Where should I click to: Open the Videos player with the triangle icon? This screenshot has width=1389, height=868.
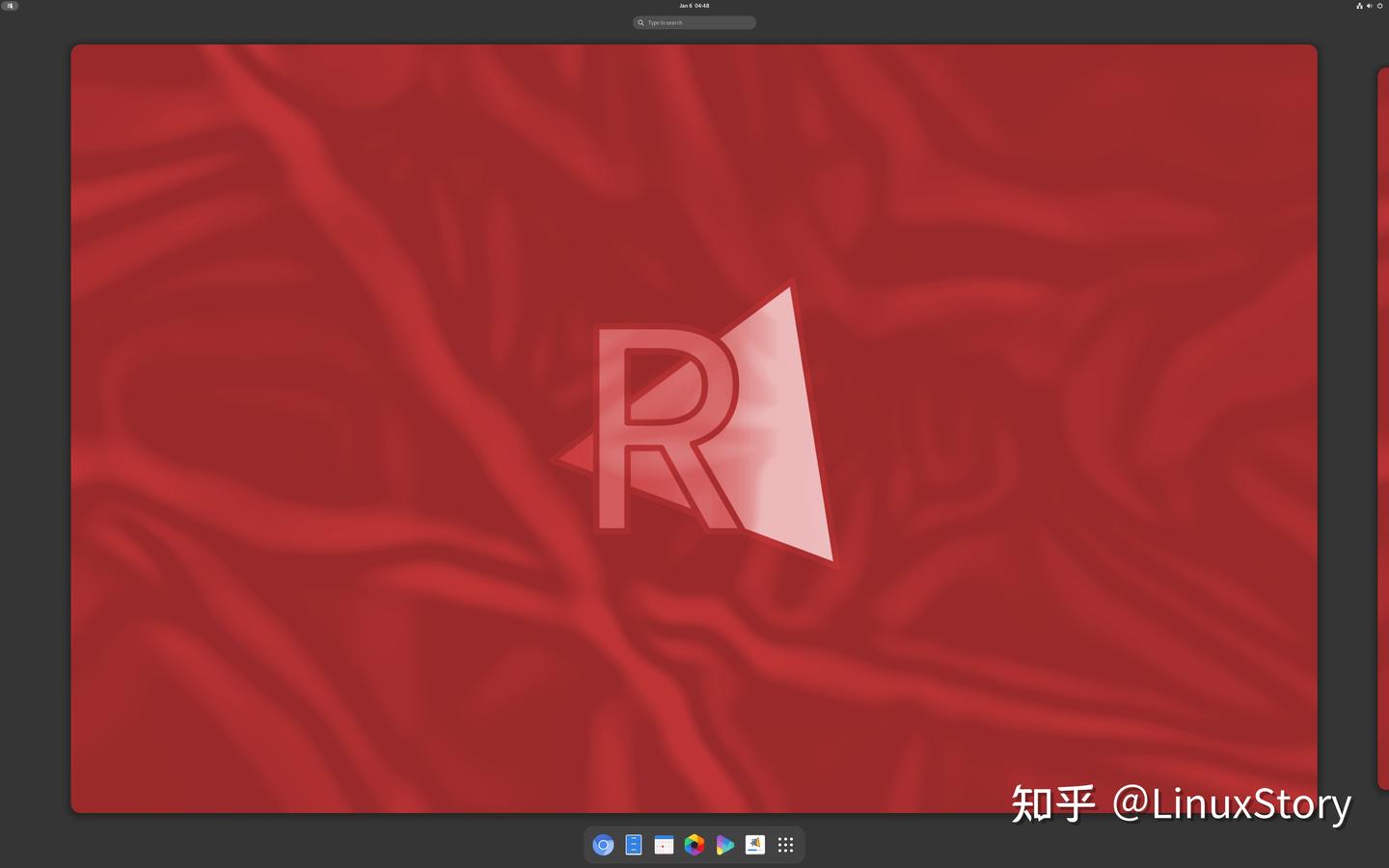[724, 845]
